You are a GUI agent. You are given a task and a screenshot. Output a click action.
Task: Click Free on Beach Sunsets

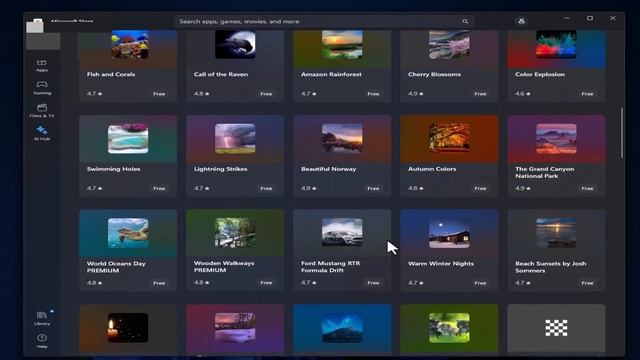pos(587,283)
